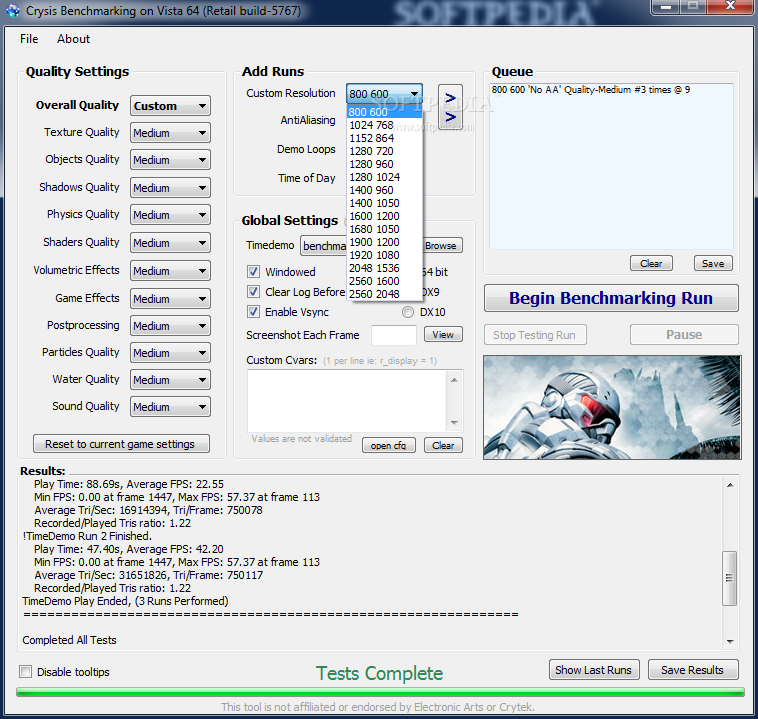Disable the Enable Vsync checkbox

253,312
